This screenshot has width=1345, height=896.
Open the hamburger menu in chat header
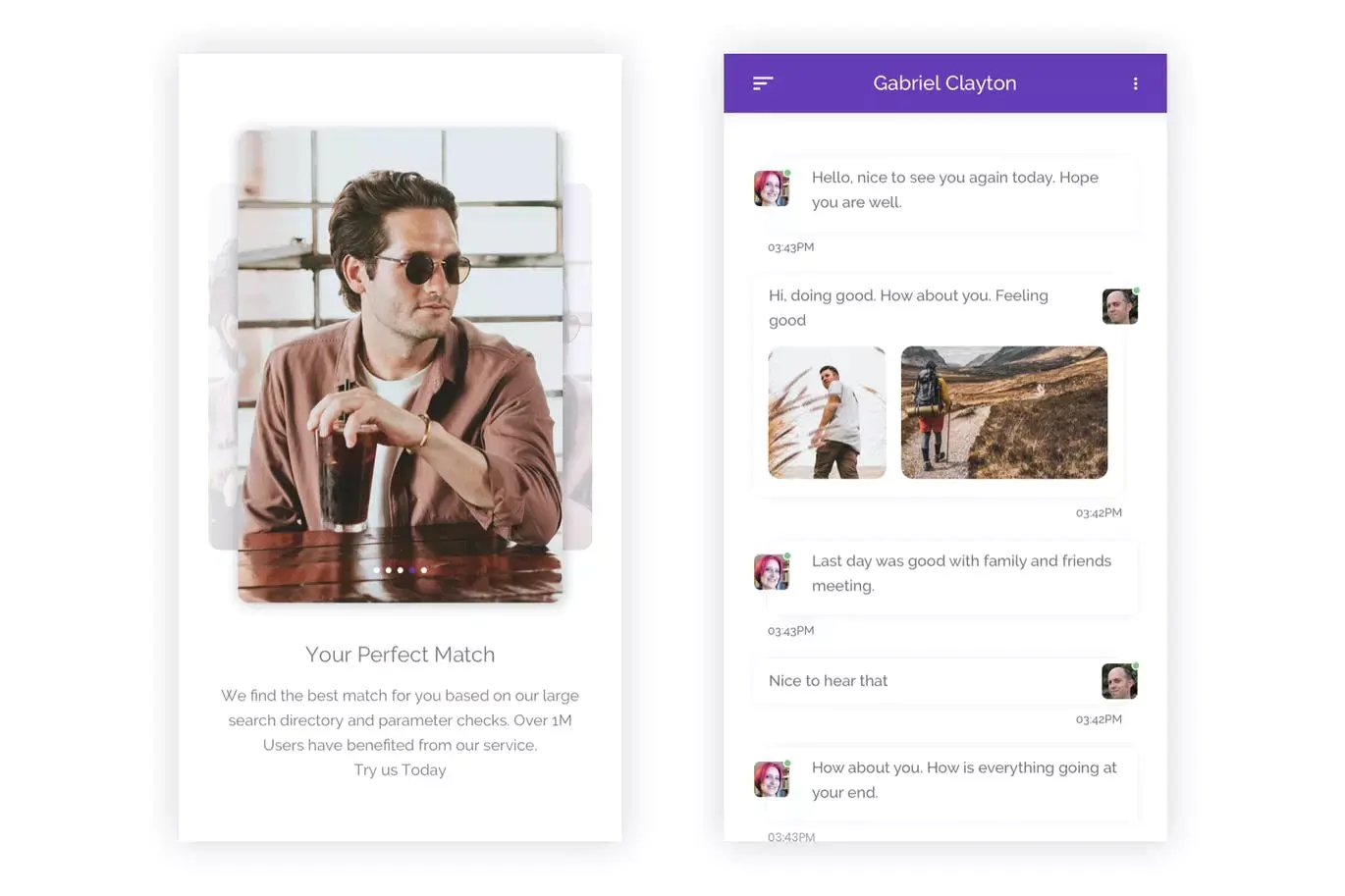click(x=763, y=83)
